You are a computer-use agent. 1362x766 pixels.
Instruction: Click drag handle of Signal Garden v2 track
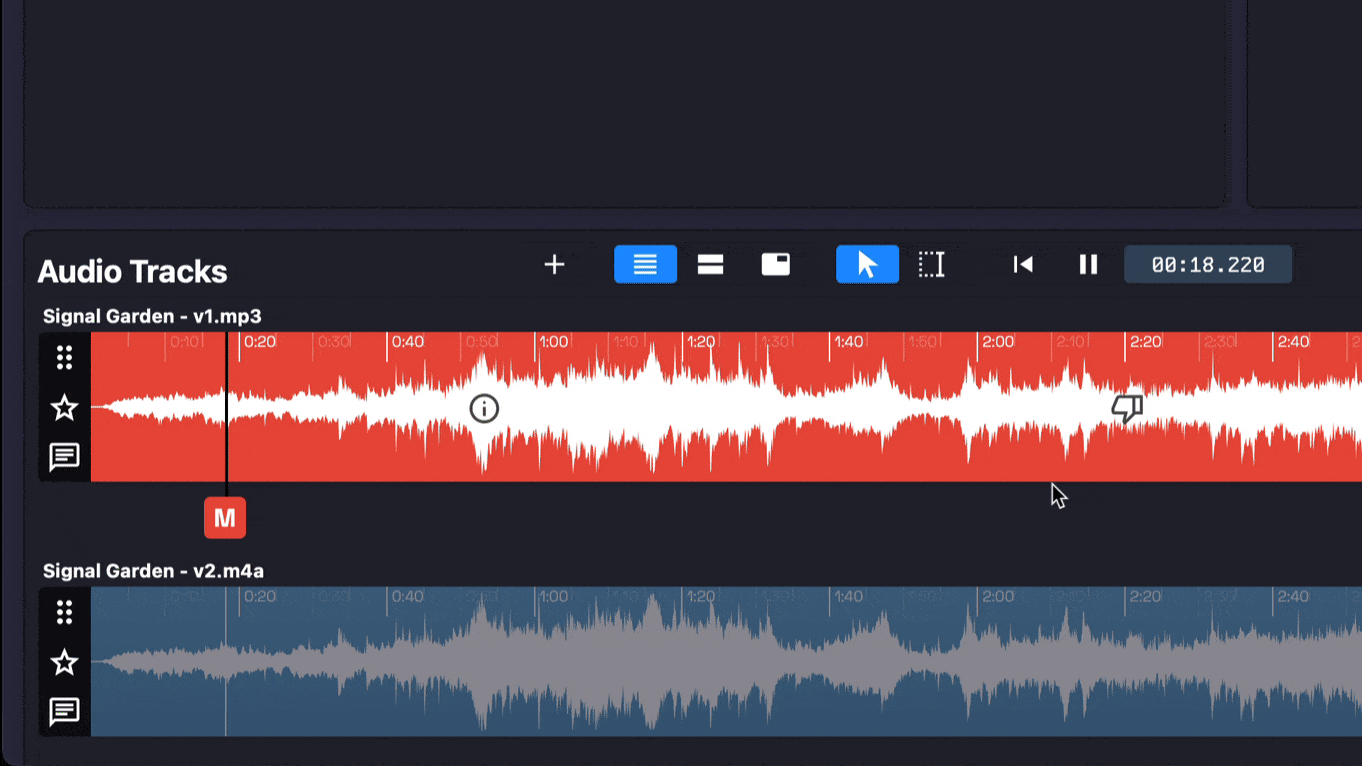(64, 612)
